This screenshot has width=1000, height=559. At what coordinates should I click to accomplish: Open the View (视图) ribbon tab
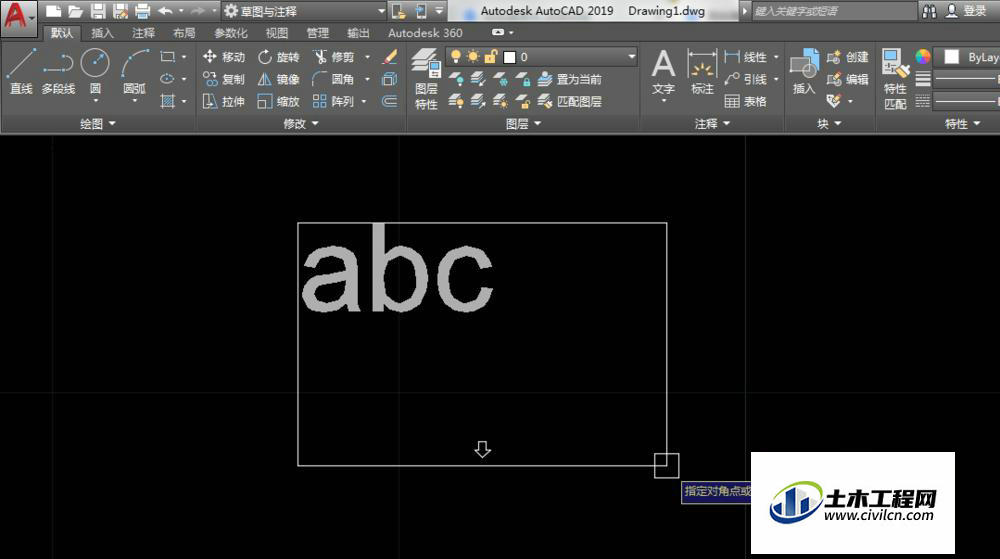[x=276, y=33]
